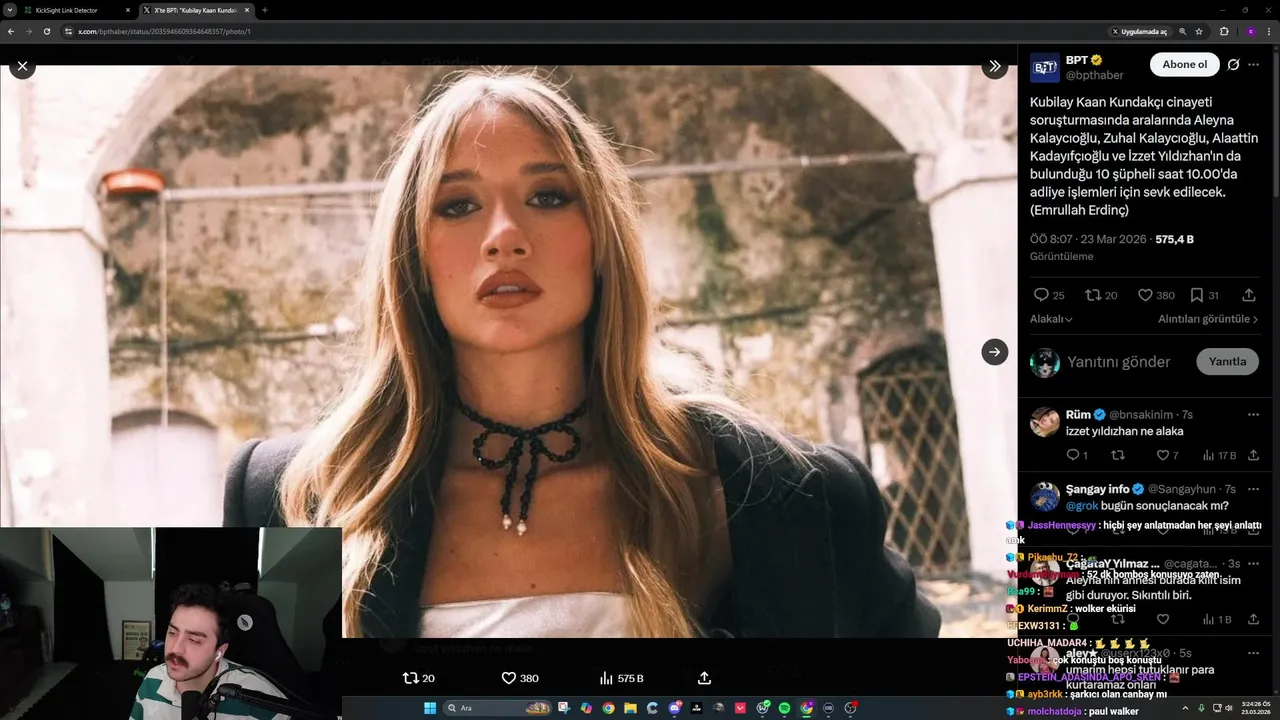
Task: Open the Windows Start menu
Action: pos(430,708)
